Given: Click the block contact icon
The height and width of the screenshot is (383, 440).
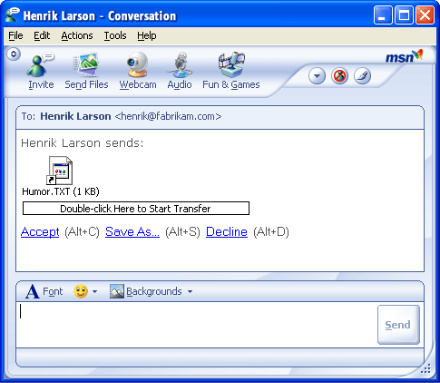Looking at the screenshot, I should [339, 76].
